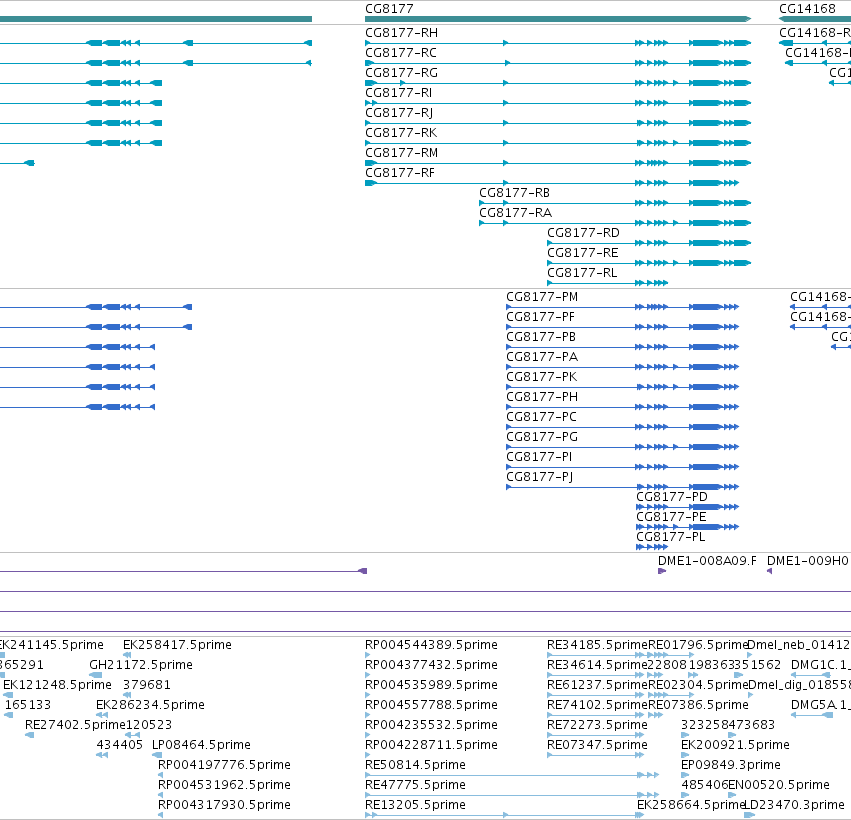Select EST GH21172.5prime
851x820 pixels.
(141, 665)
